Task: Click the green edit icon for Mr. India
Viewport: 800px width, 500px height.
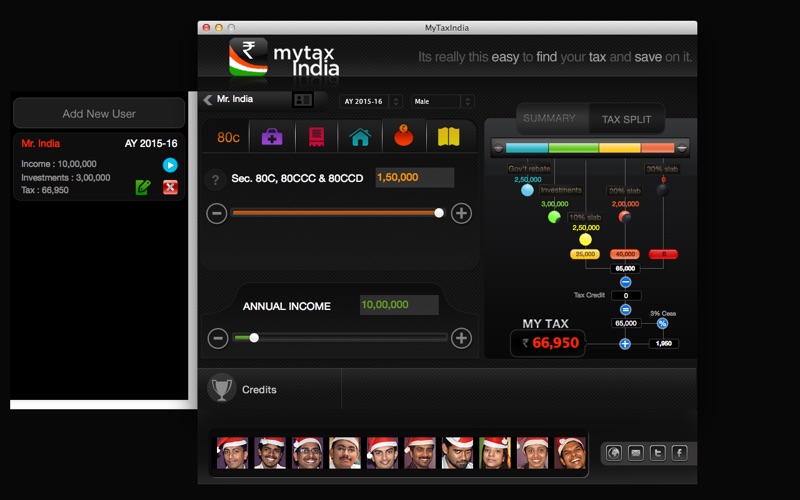Action: tap(143, 187)
